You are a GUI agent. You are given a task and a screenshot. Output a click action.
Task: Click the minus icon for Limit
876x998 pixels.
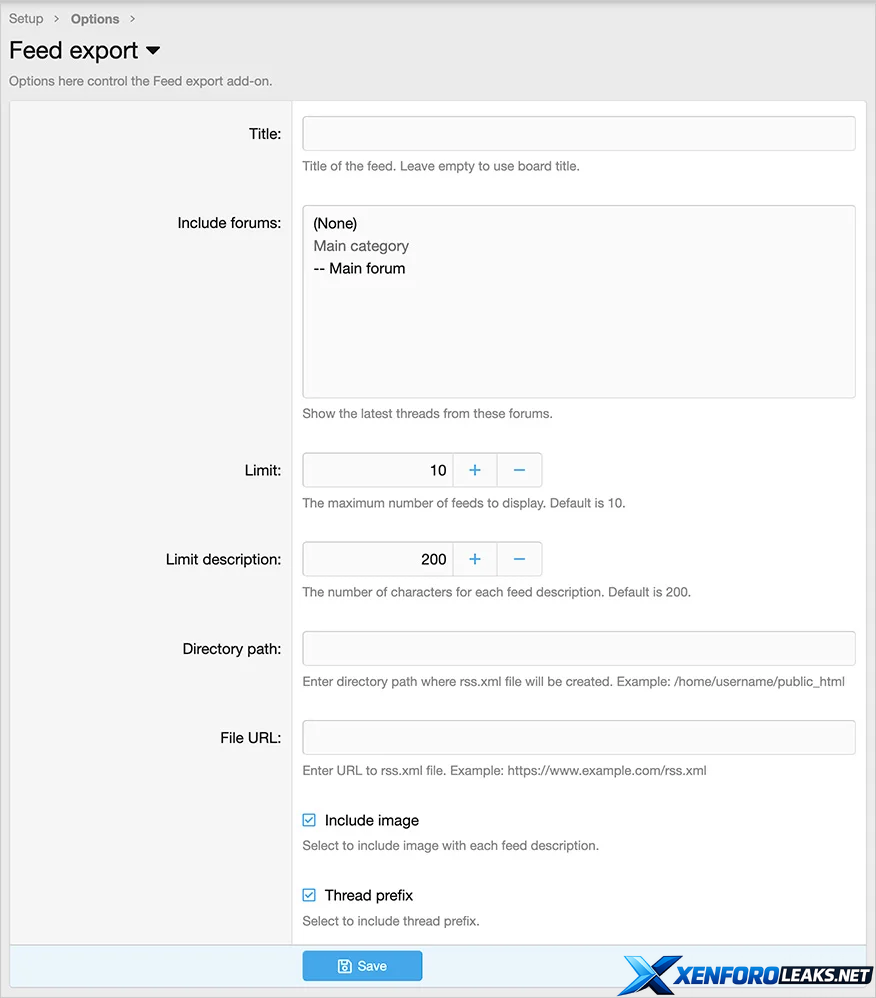point(519,470)
